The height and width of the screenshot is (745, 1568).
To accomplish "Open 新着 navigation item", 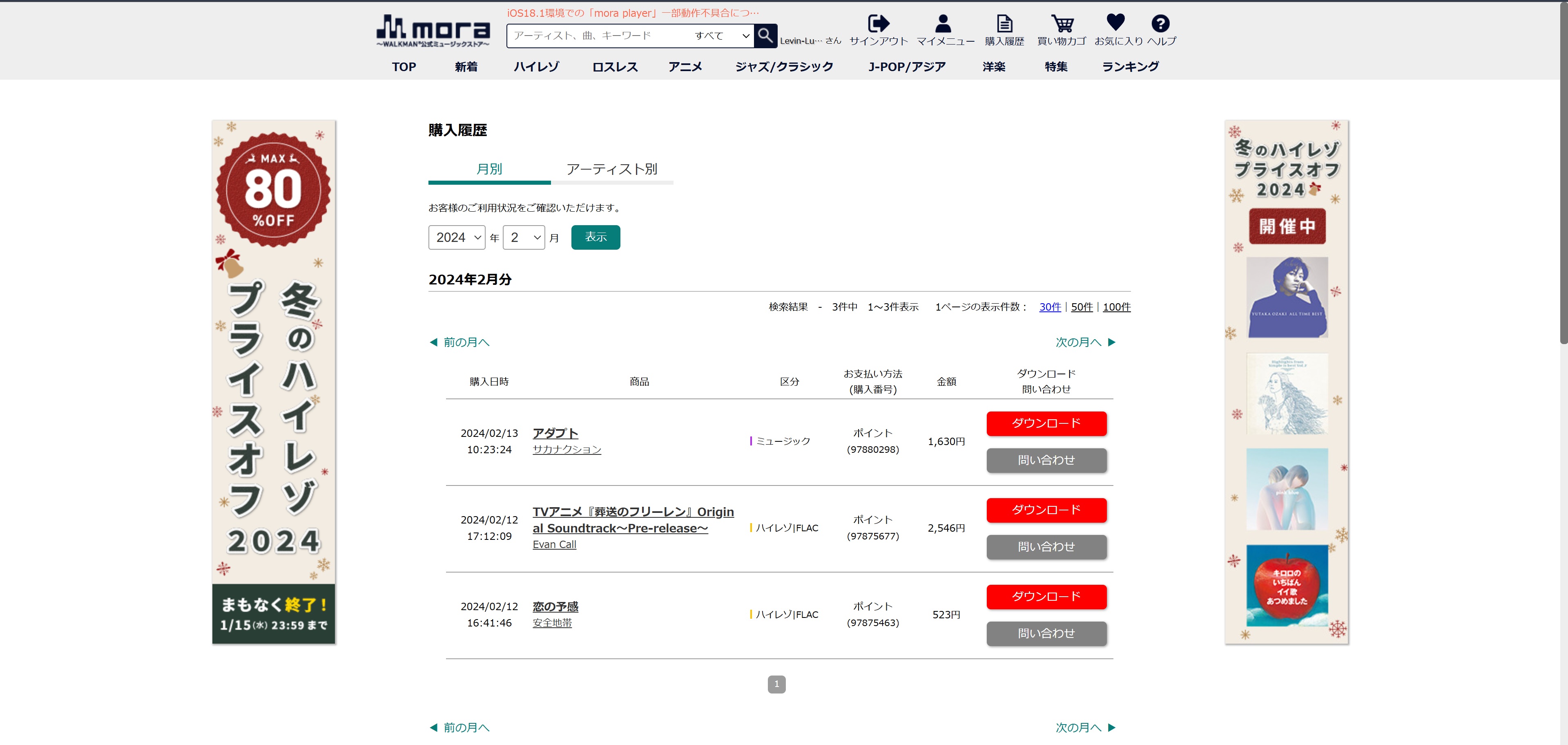I will click(x=466, y=67).
